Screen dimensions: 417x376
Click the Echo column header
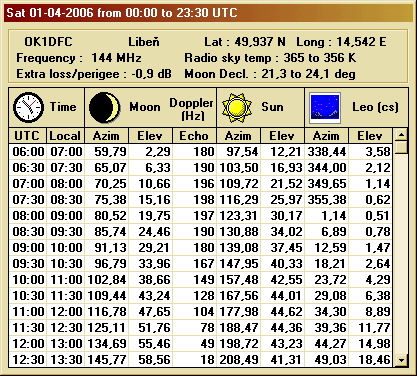[194, 136]
